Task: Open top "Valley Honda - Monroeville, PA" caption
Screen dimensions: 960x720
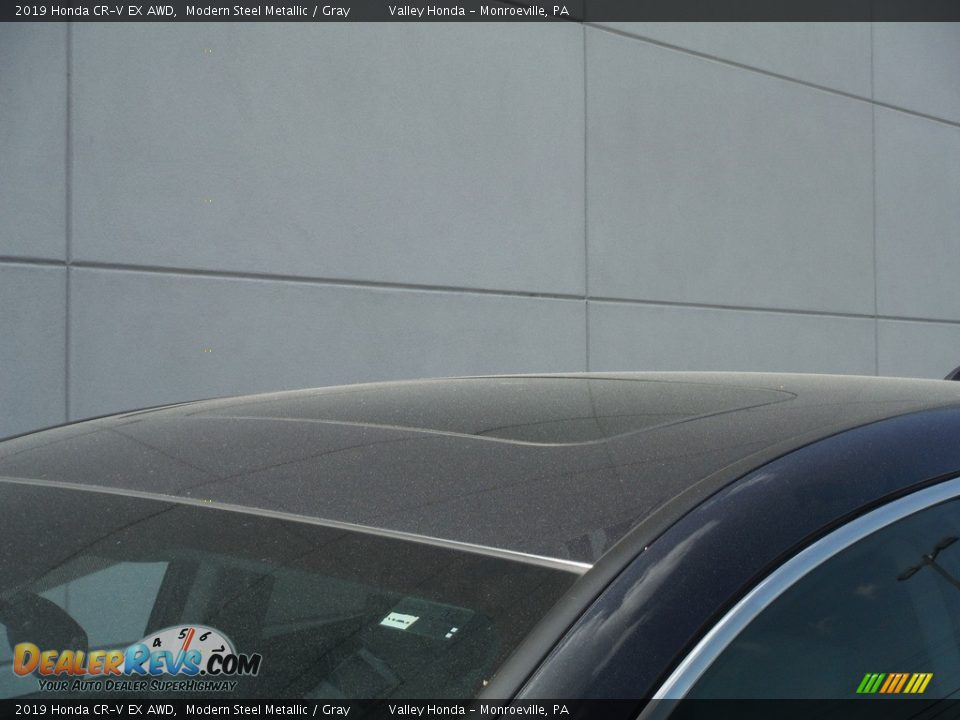Action: point(478,11)
